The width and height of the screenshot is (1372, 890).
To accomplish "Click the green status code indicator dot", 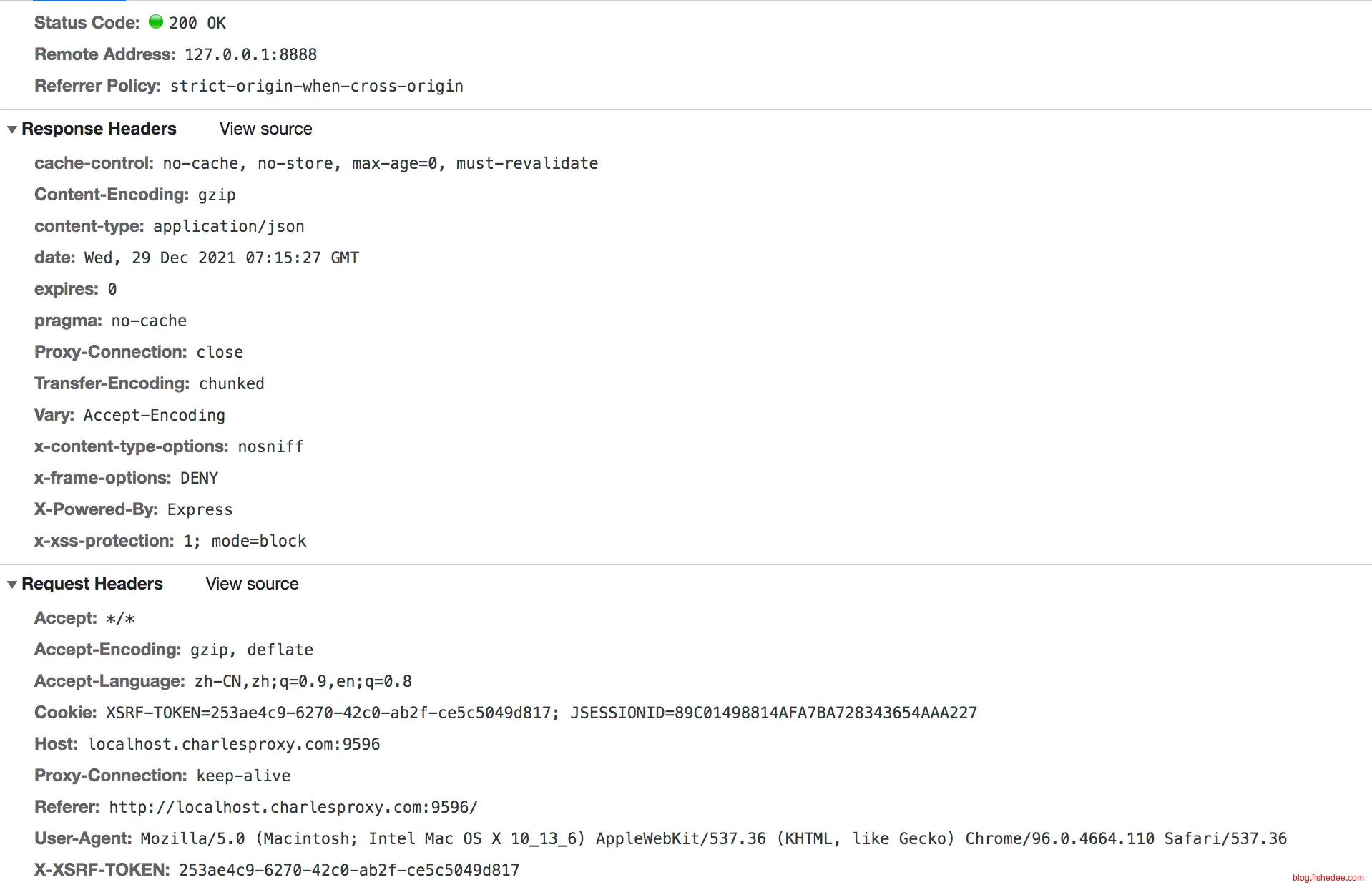I will click(x=155, y=22).
